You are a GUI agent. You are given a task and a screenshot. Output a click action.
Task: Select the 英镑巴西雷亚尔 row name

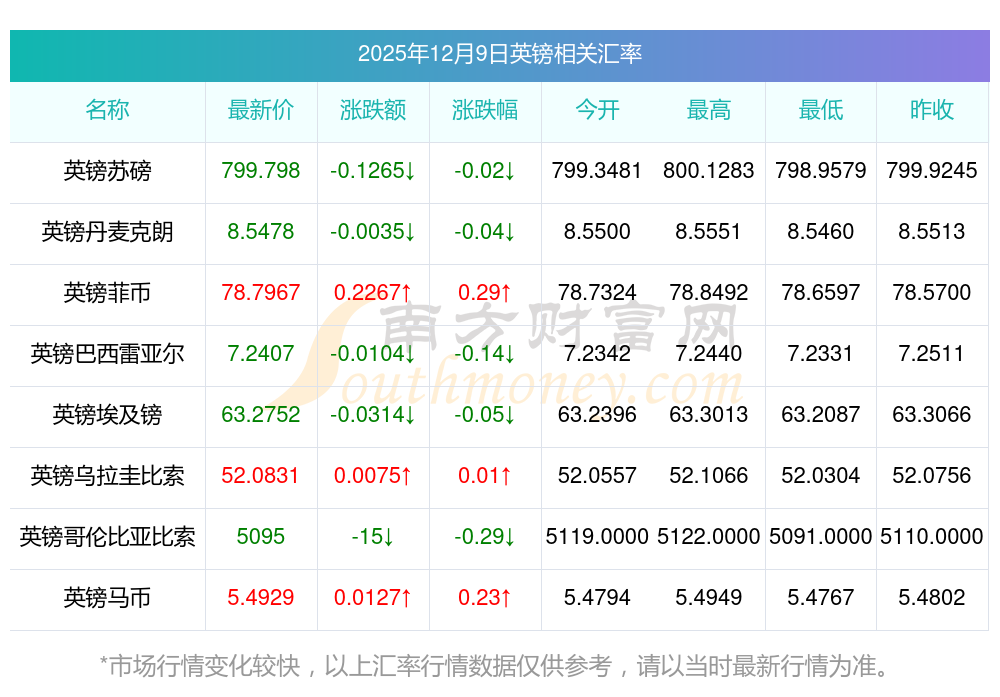(x=107, y=353)
